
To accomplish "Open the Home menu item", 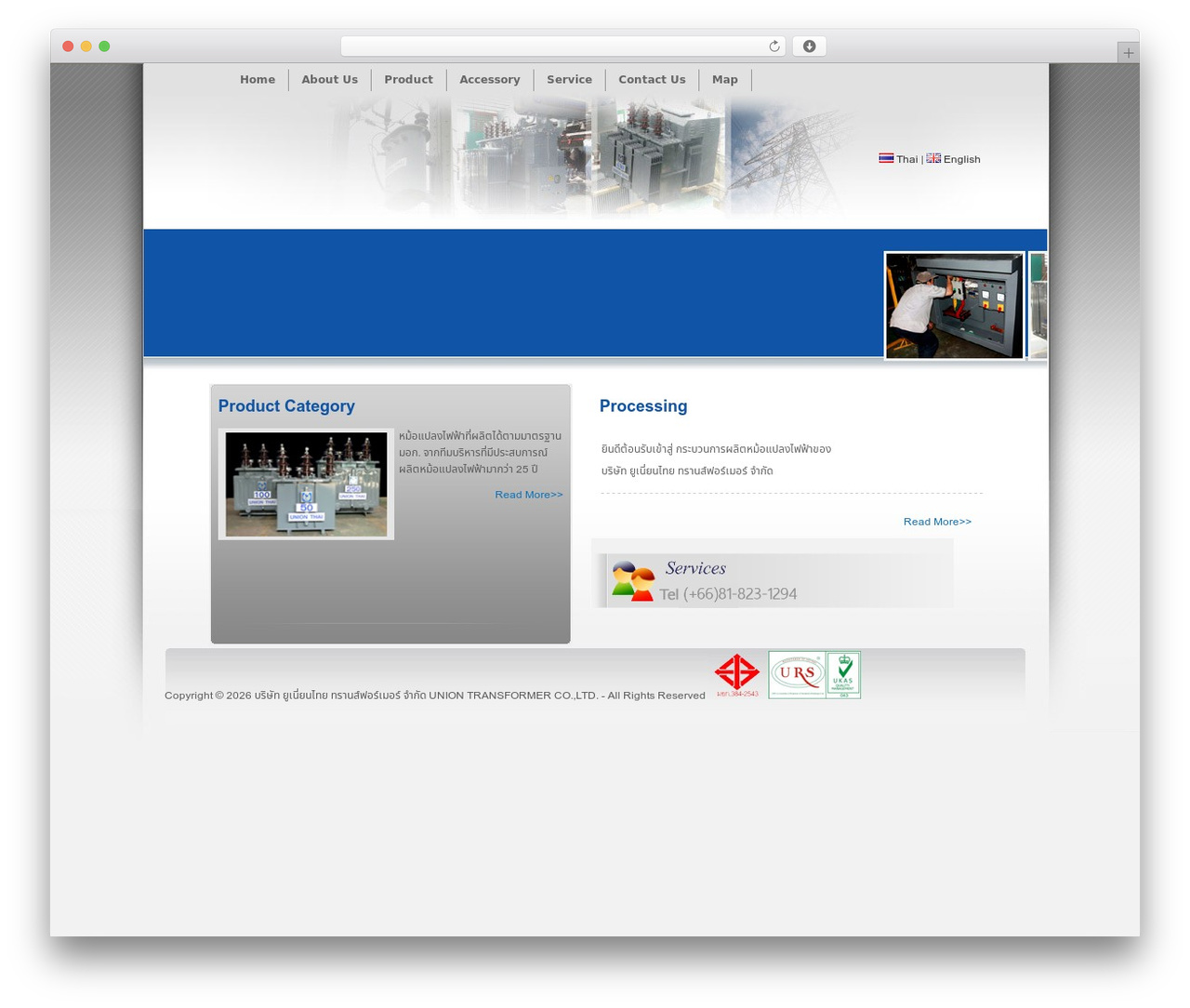I will tap(258, 80).
